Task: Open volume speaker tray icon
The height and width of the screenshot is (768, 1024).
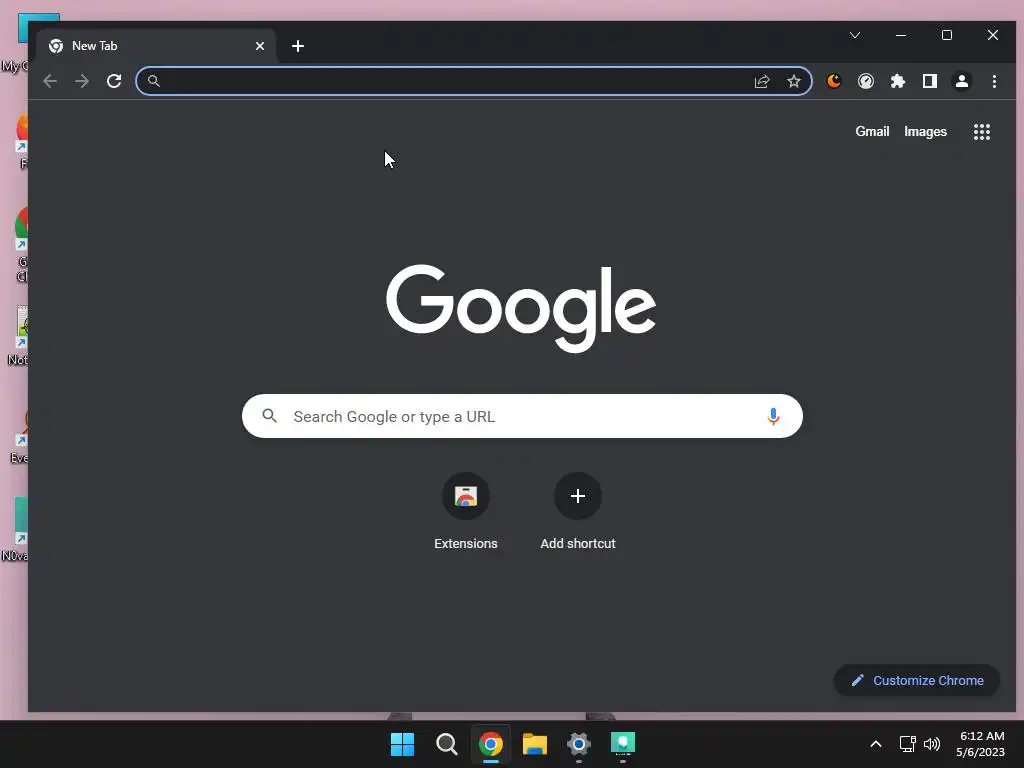Action: 932,744
